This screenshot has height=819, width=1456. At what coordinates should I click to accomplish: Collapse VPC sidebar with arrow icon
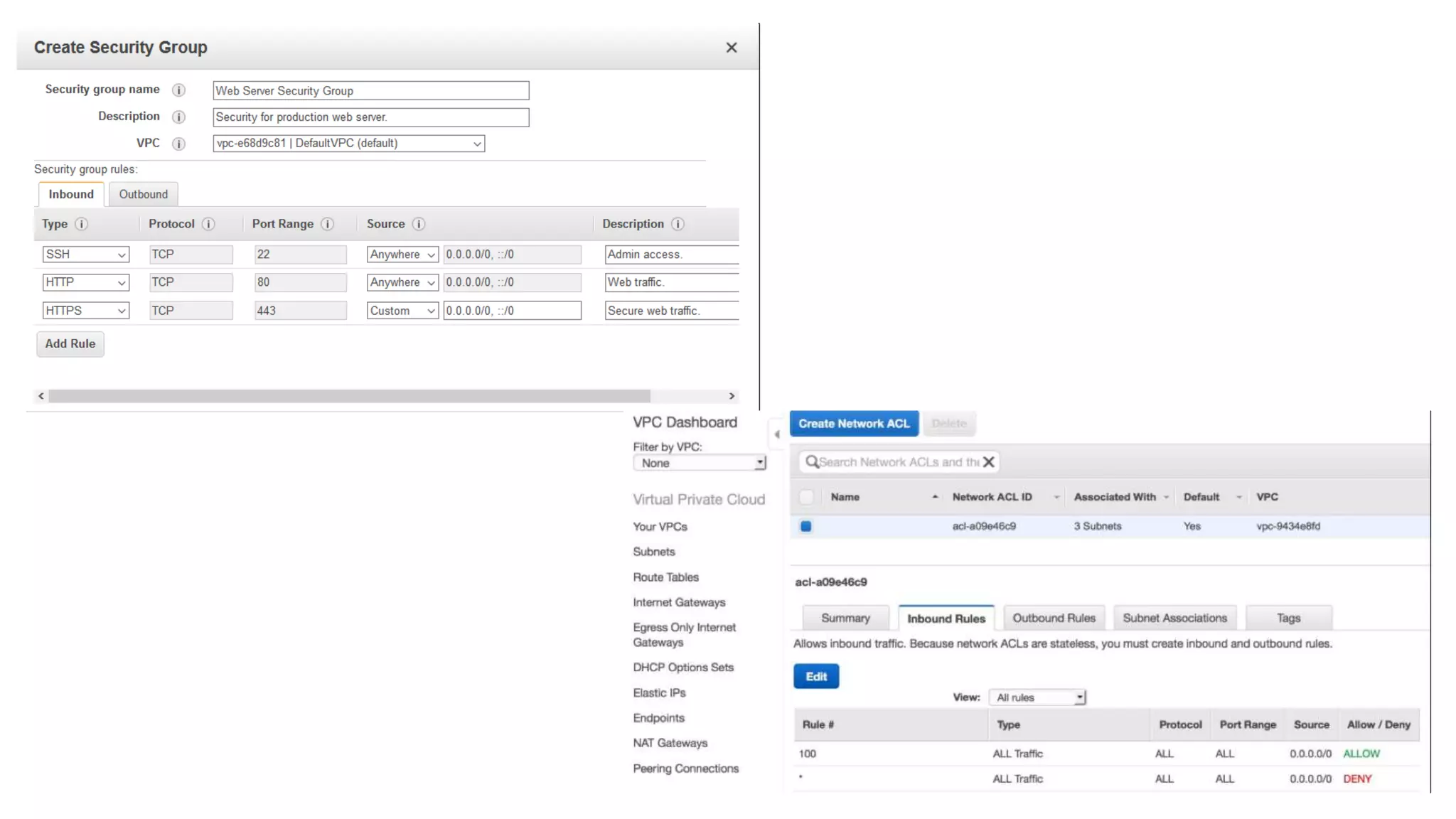click(x=776, y=434)
